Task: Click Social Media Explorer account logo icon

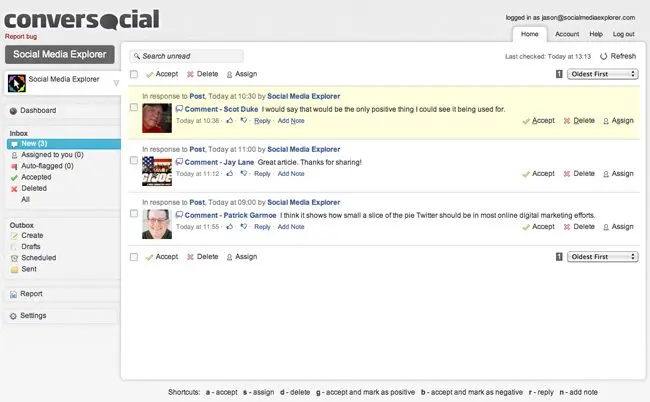Action: click(x=17, y=83)
